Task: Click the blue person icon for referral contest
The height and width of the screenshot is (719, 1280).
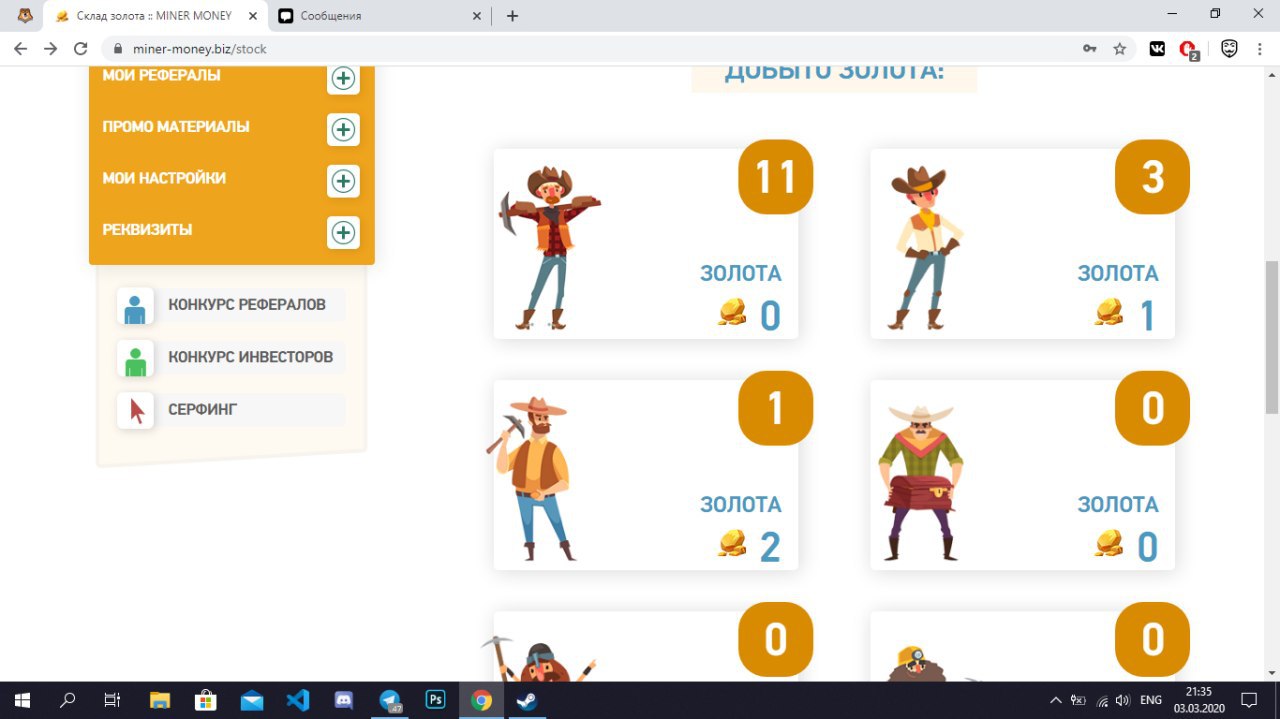Action: pos(135,306)
